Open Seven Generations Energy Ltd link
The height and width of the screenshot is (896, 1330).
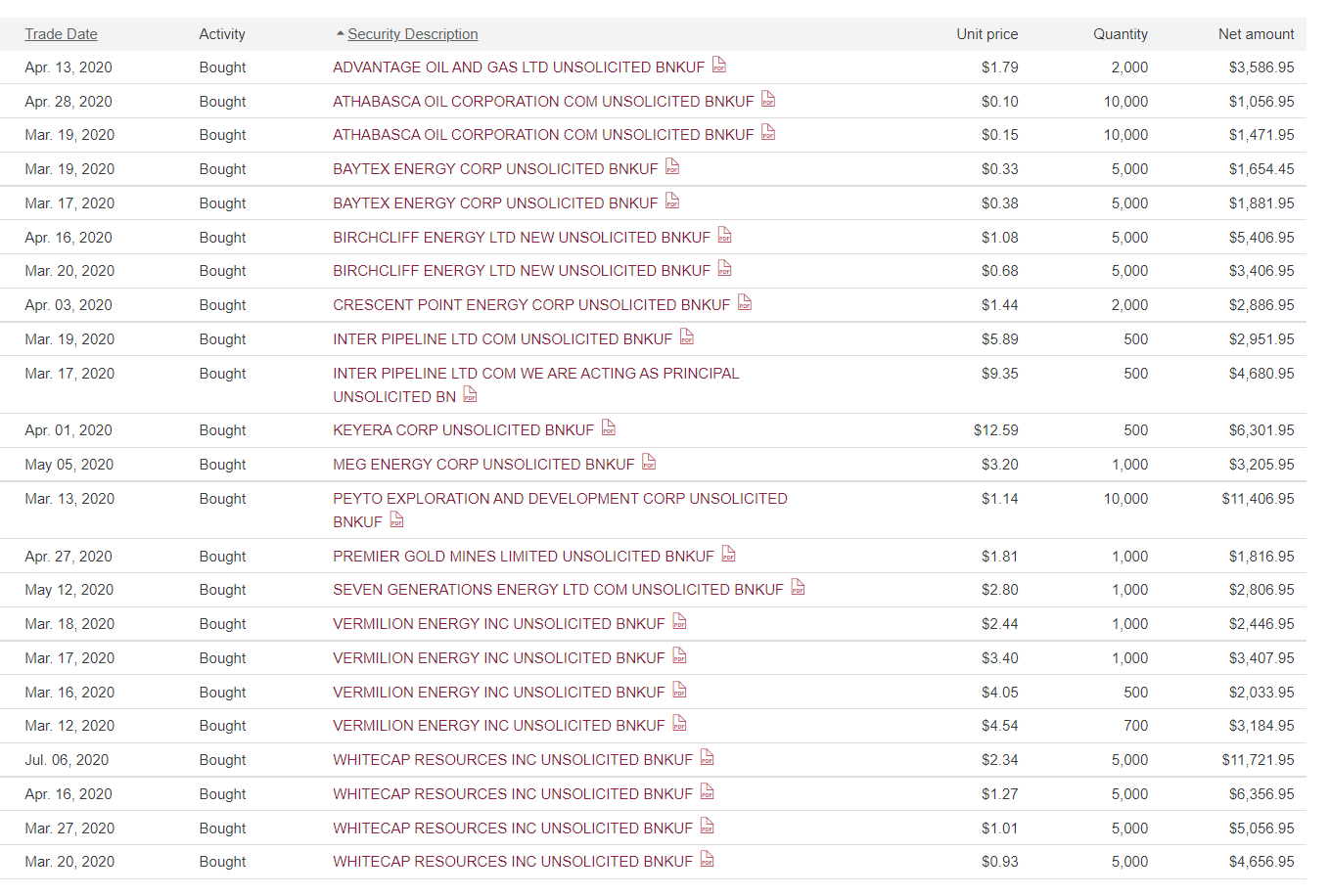(558, 590)
